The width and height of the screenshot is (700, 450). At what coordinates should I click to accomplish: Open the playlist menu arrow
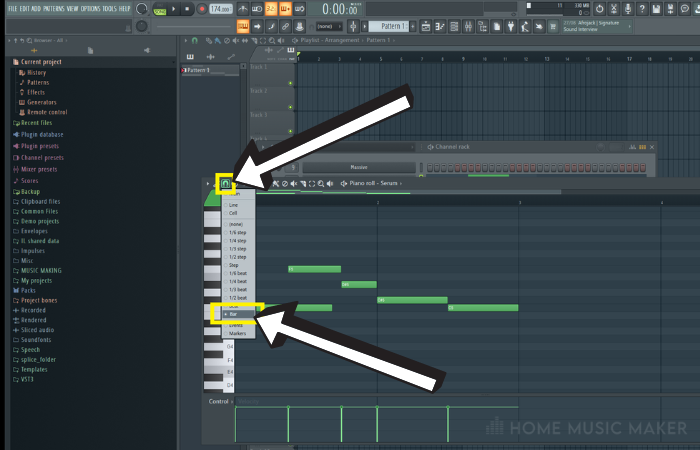186,40
